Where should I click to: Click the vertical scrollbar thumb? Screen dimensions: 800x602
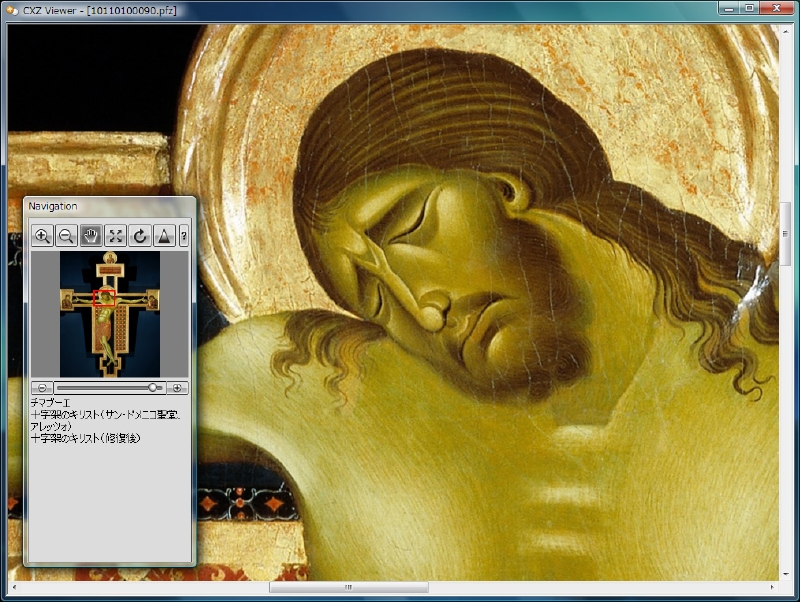coord(785,233)
